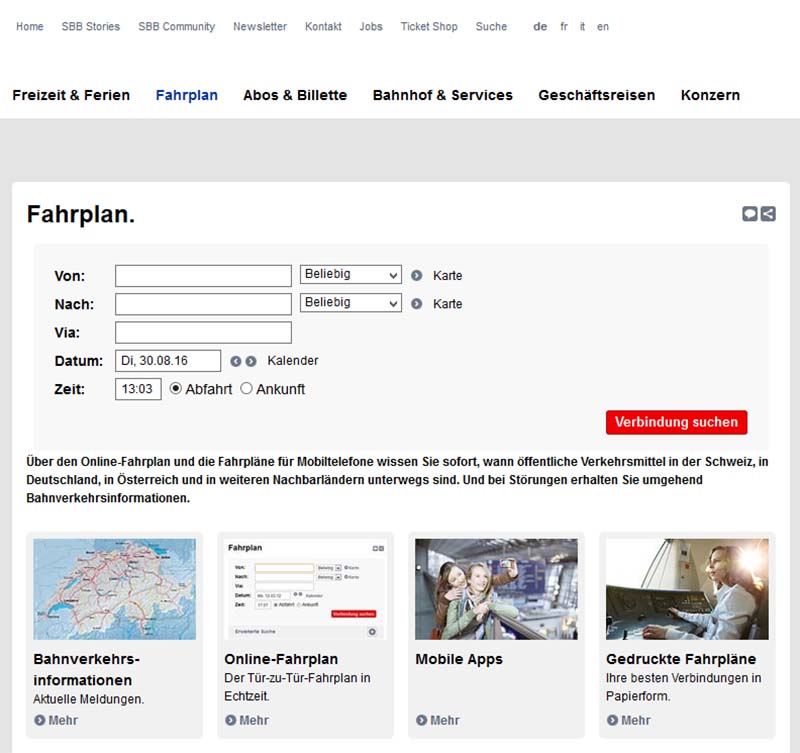Image resolution: width=800 pixels, height=753 pixels.
Task: Select the Ankunft radio button
Action: (247, 389)
